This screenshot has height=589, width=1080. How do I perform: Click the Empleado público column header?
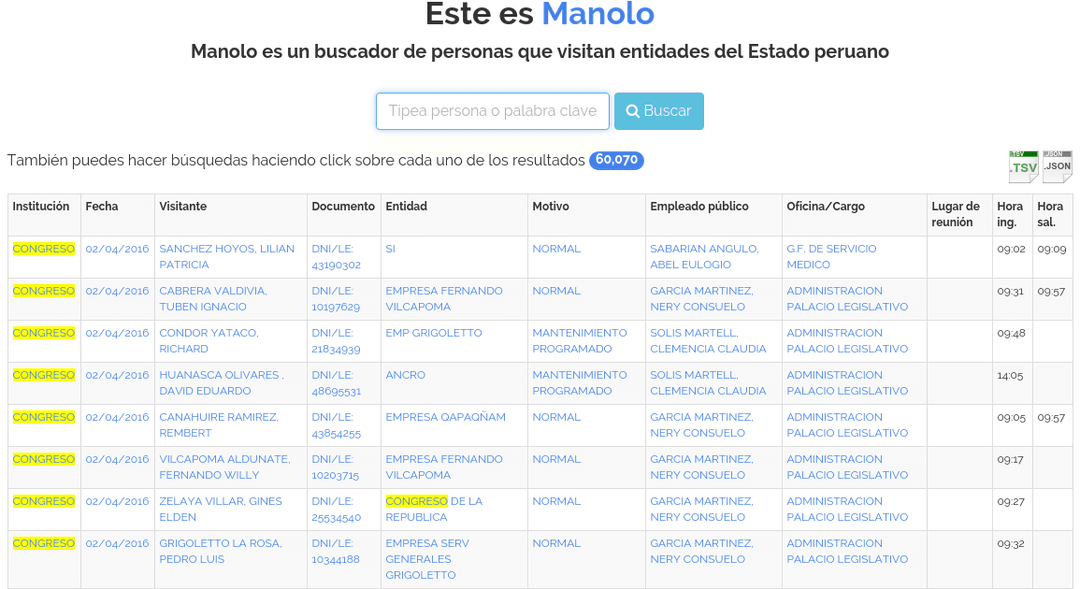pyautogui.click(x=699, y=206)
